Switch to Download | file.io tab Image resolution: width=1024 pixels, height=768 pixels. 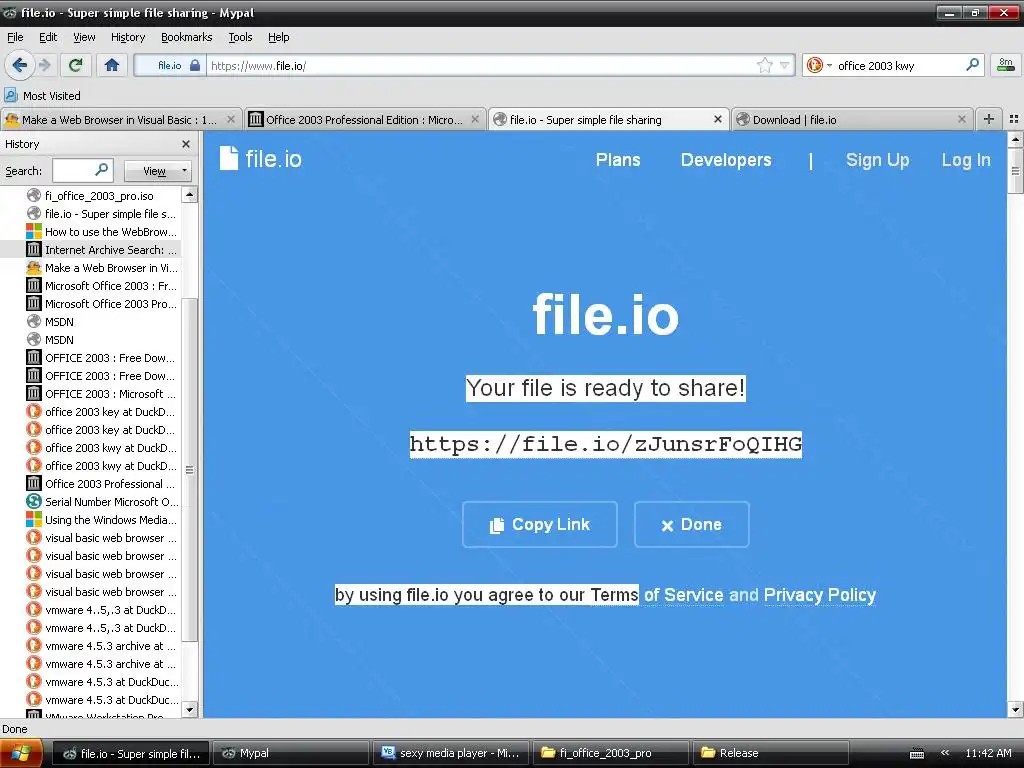[x=852, y=120]
